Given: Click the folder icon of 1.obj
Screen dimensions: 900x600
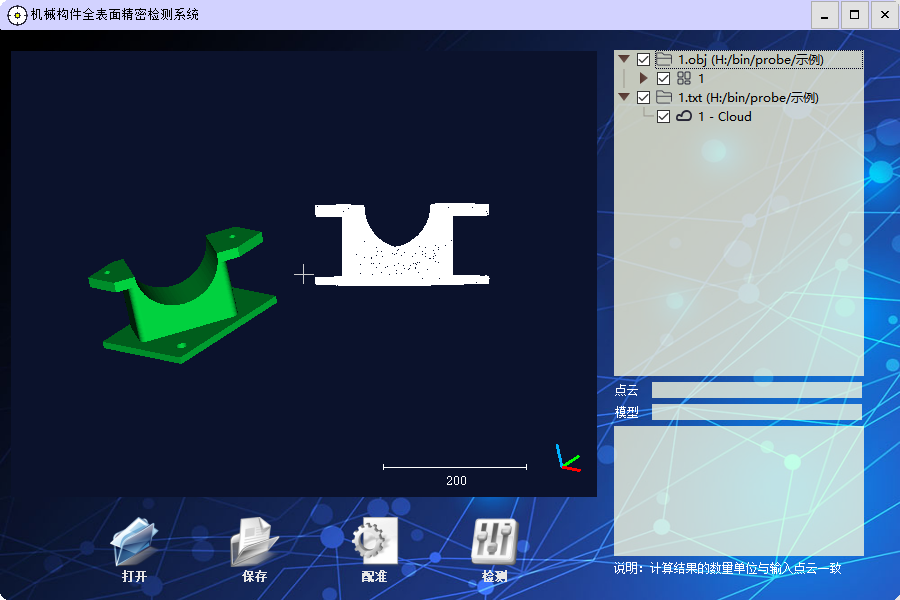Looking at the screenshot, I should pyautogui.click(x=662, y=59).
